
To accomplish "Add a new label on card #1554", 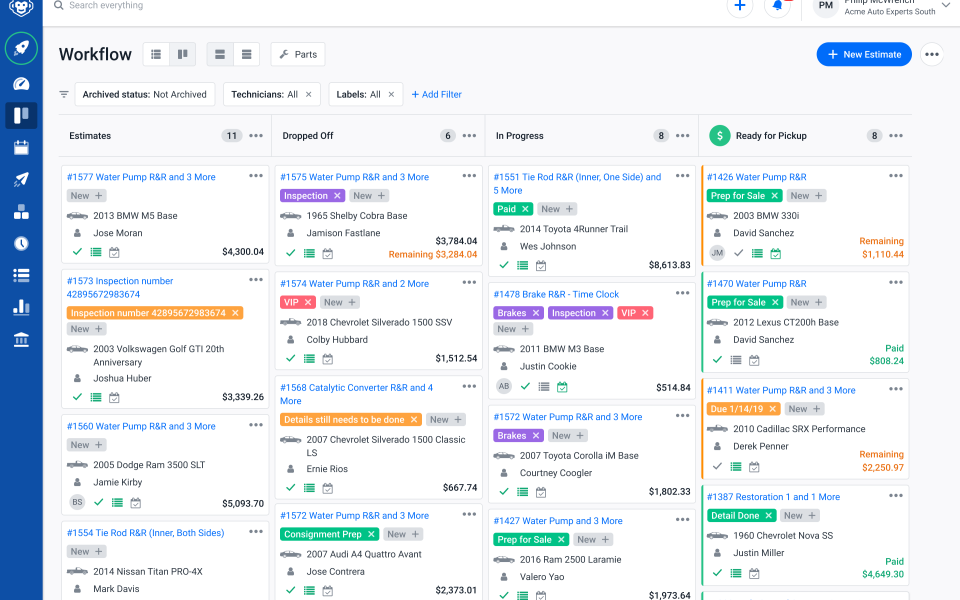I will click(x=86, y=552).
